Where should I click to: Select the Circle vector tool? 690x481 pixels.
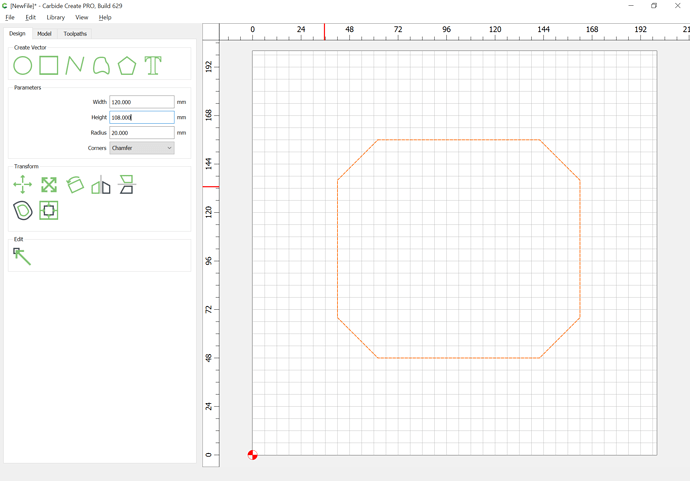click(x=22, y=66)
